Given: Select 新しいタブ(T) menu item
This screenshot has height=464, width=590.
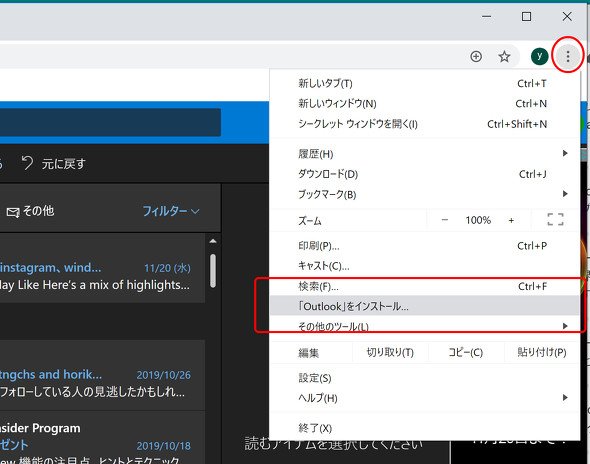Looking at the screenshot, I should (424, 83).
